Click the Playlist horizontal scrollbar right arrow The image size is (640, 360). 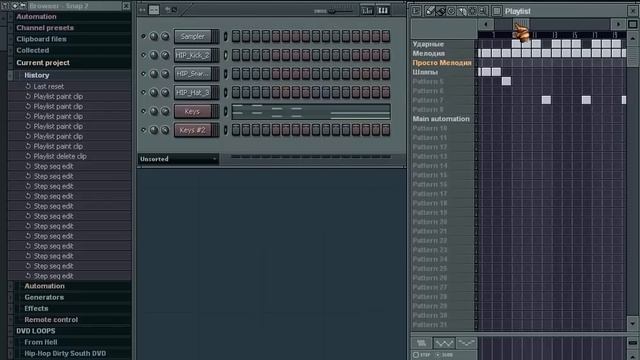[x=618, y=24]
